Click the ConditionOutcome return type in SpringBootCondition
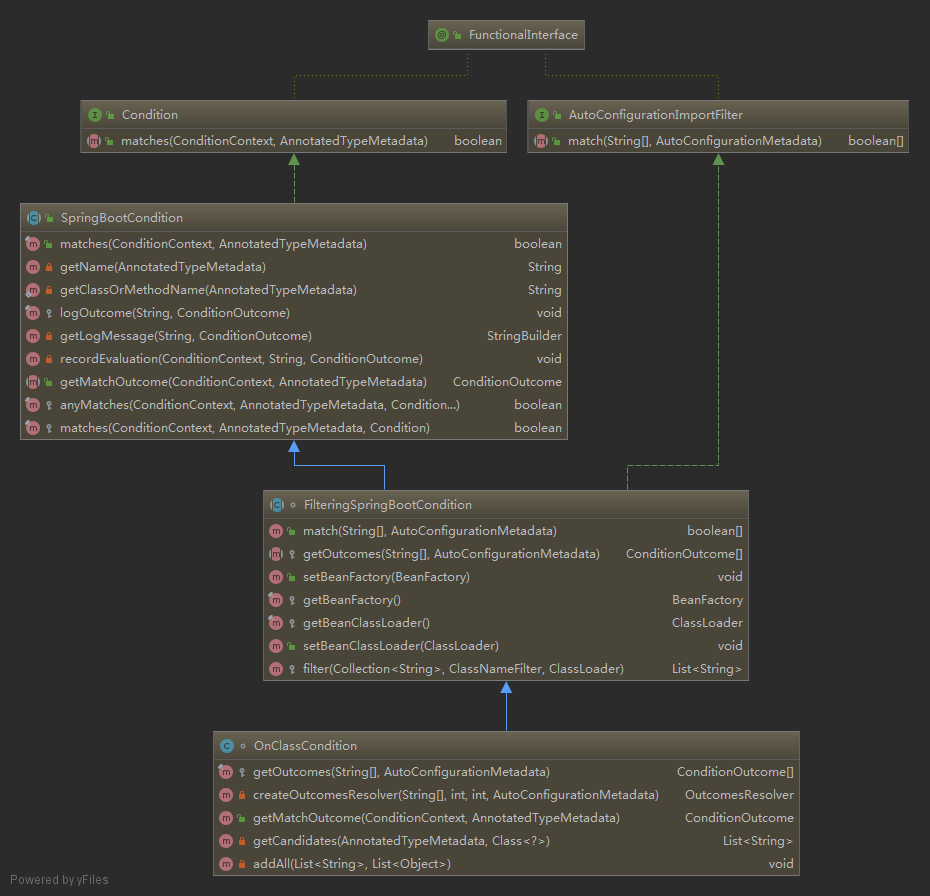 tap(507, 382)
